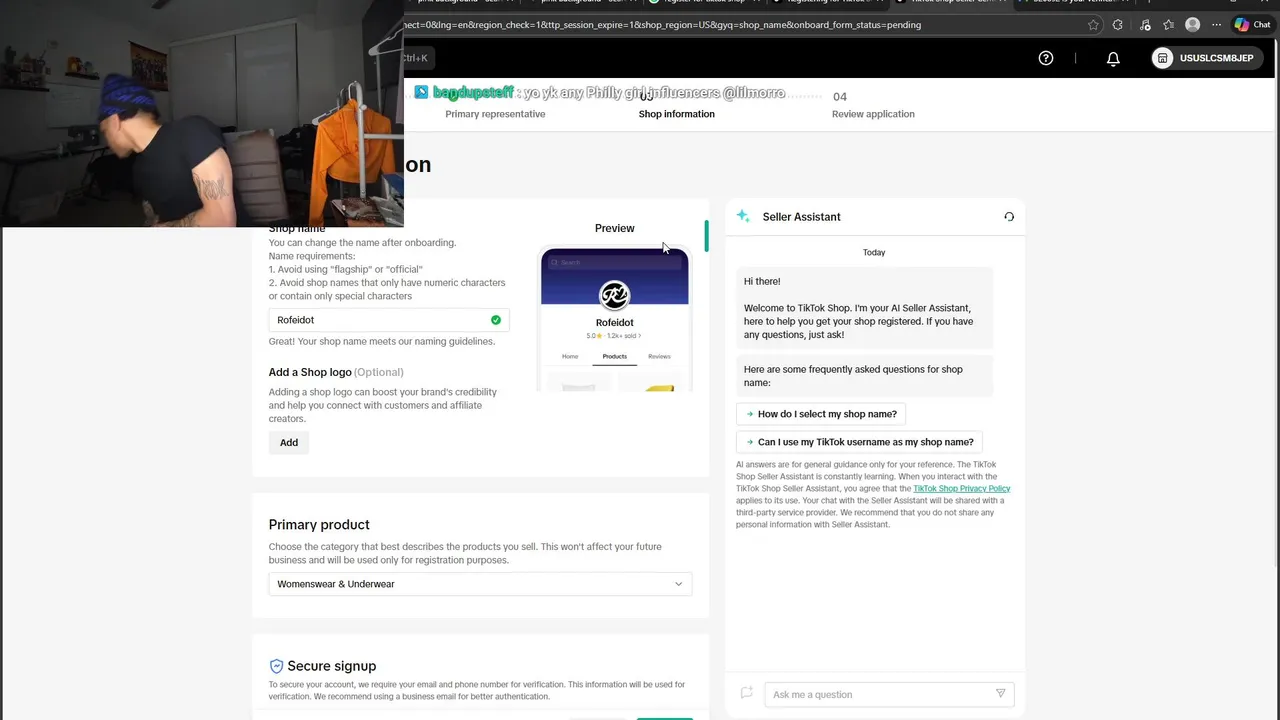Viewport: 1280px width, 720px height.
Task: Click the shop logo in the preview
Action: [614, 296]
